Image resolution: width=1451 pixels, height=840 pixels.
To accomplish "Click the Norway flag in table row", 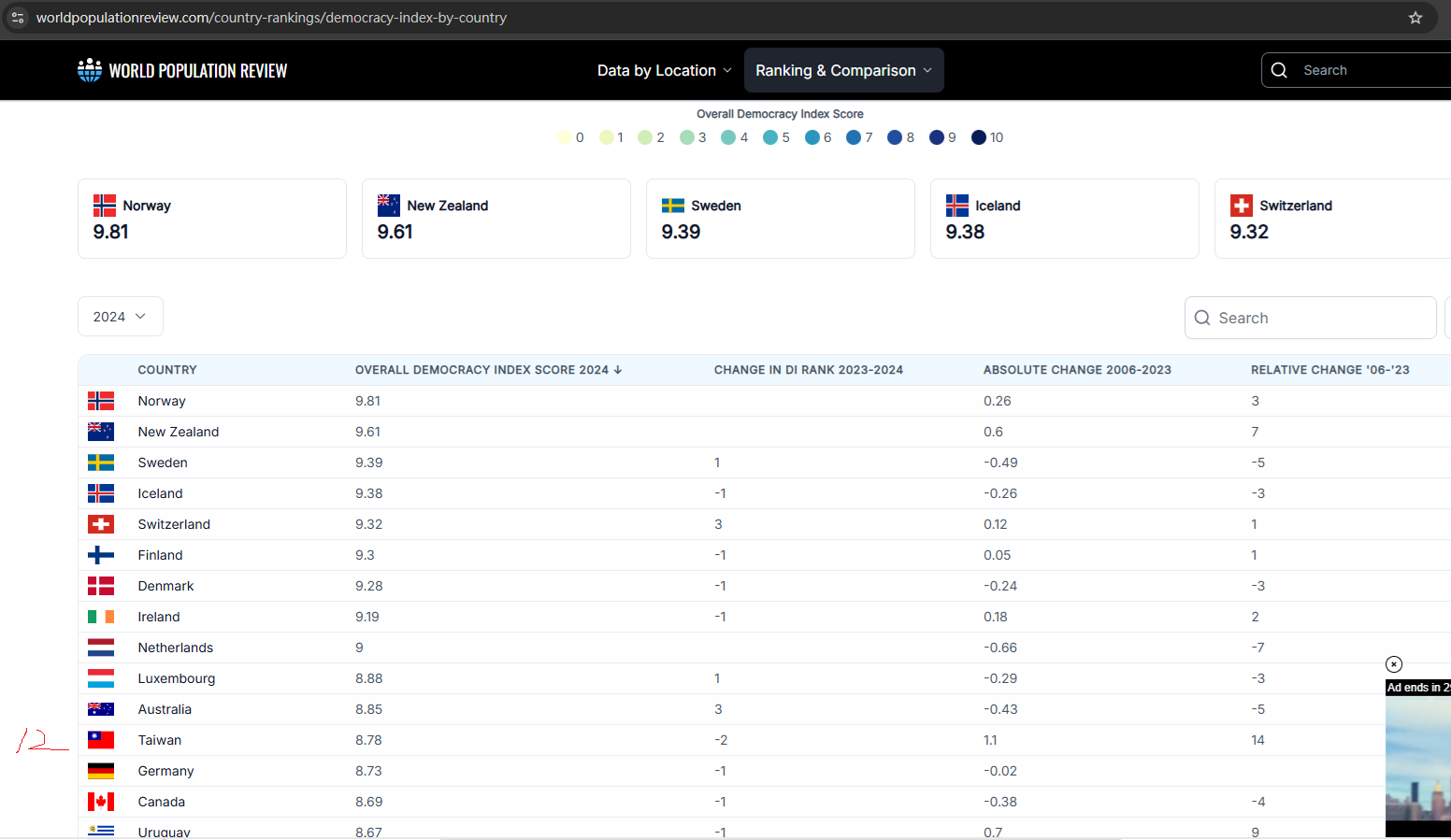I will 101,401.
